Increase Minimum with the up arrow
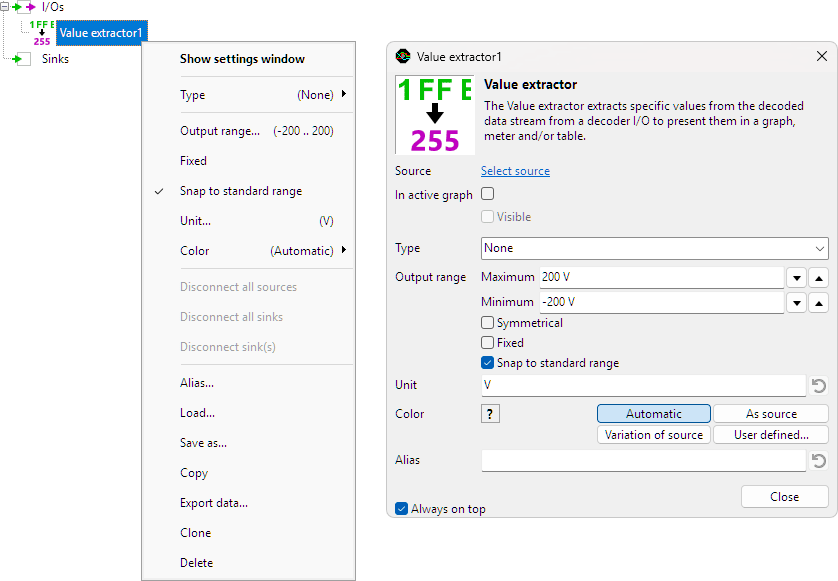This screenshot has width=838, height=581. point(819,303)
